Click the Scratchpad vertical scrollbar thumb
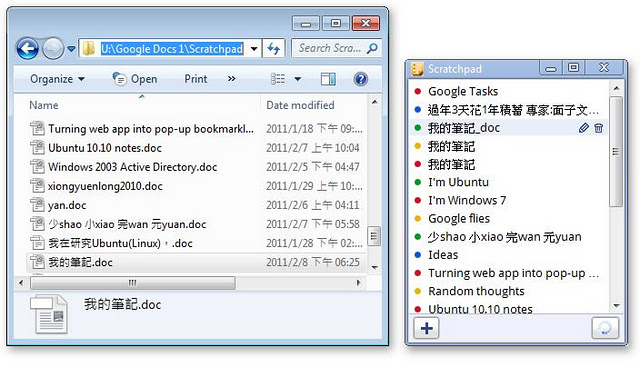The image size is (640, 367). pyautogui.click(x=616, y=152)
